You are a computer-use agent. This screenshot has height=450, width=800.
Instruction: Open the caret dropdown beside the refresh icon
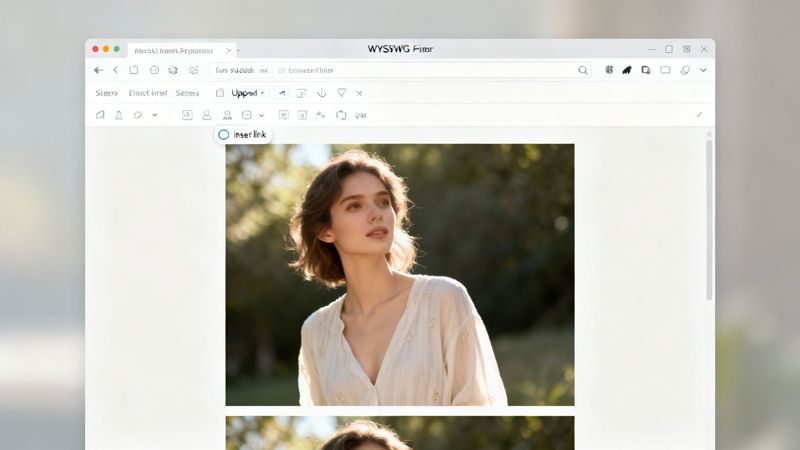[155, 115]
